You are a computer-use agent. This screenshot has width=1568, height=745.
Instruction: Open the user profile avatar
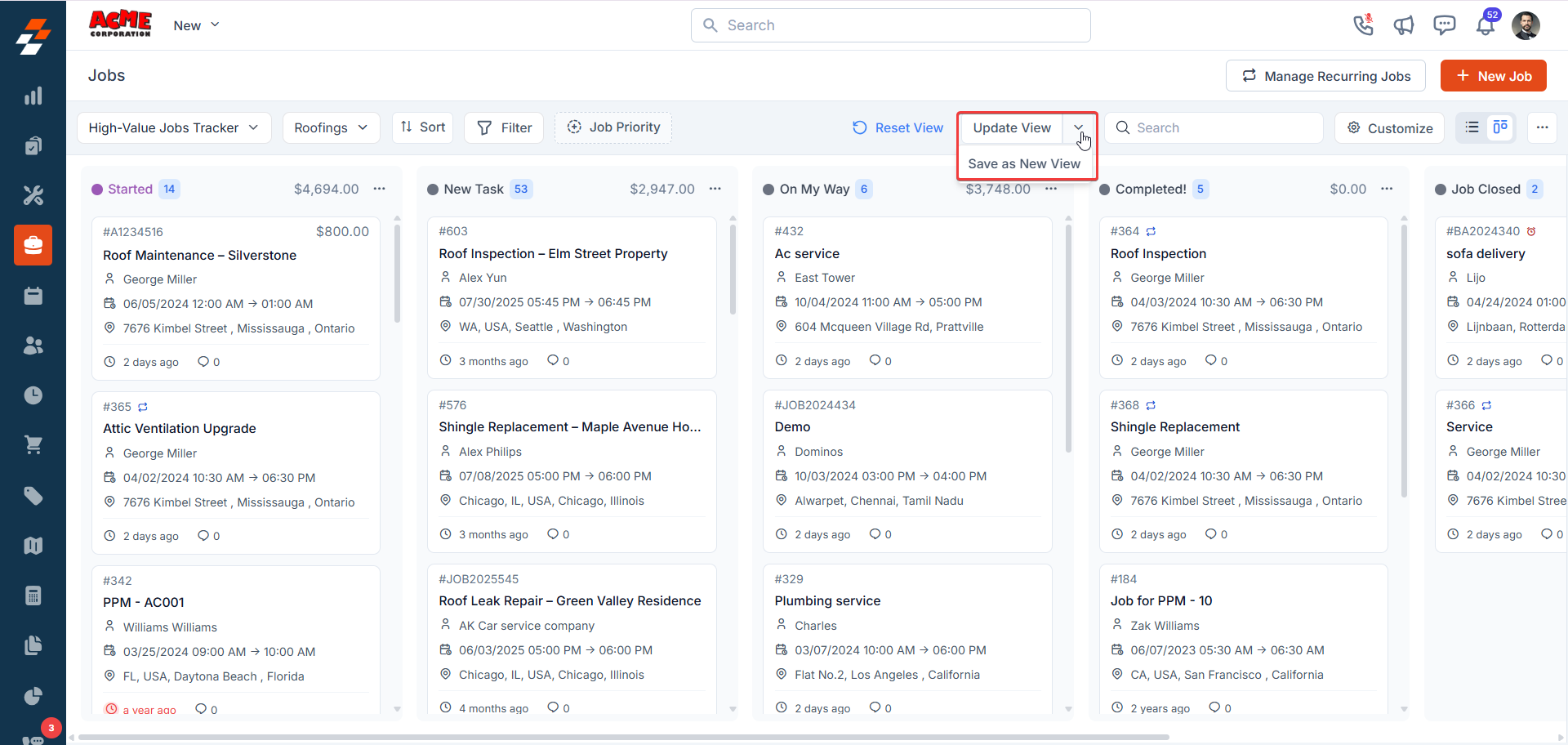coord(1526,25)
